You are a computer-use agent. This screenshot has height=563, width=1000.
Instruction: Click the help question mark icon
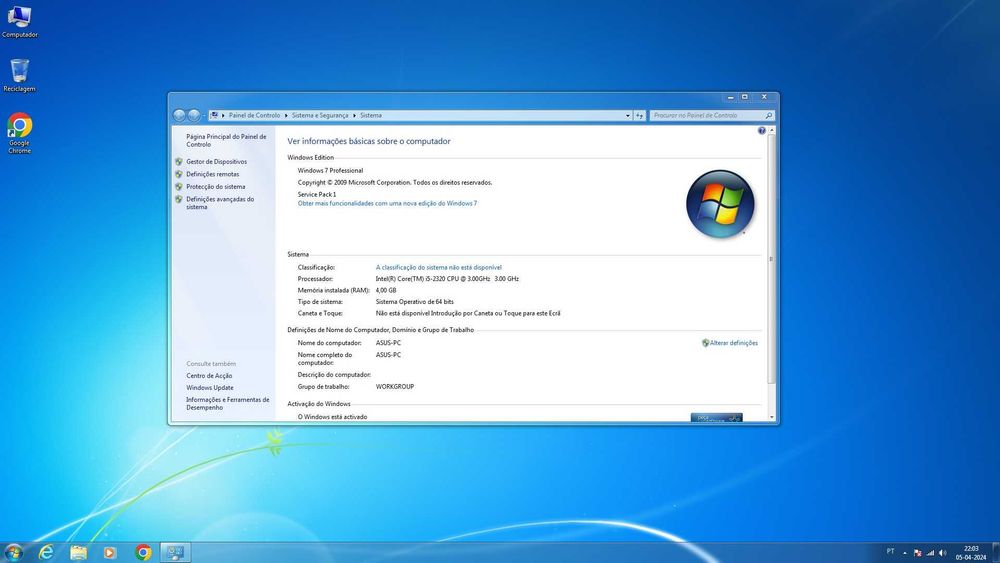point(761,131)
